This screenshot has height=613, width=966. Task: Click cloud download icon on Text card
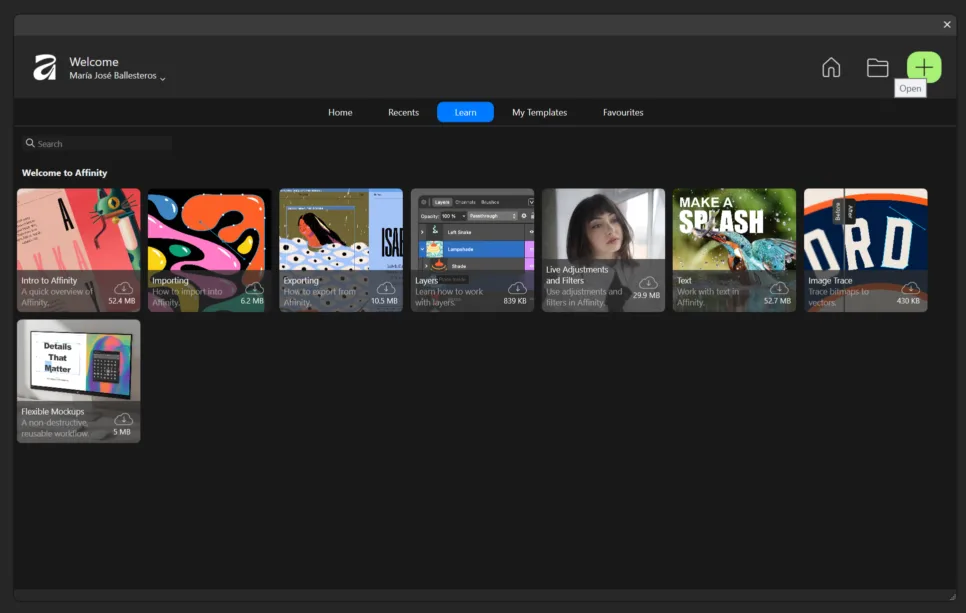778,288
